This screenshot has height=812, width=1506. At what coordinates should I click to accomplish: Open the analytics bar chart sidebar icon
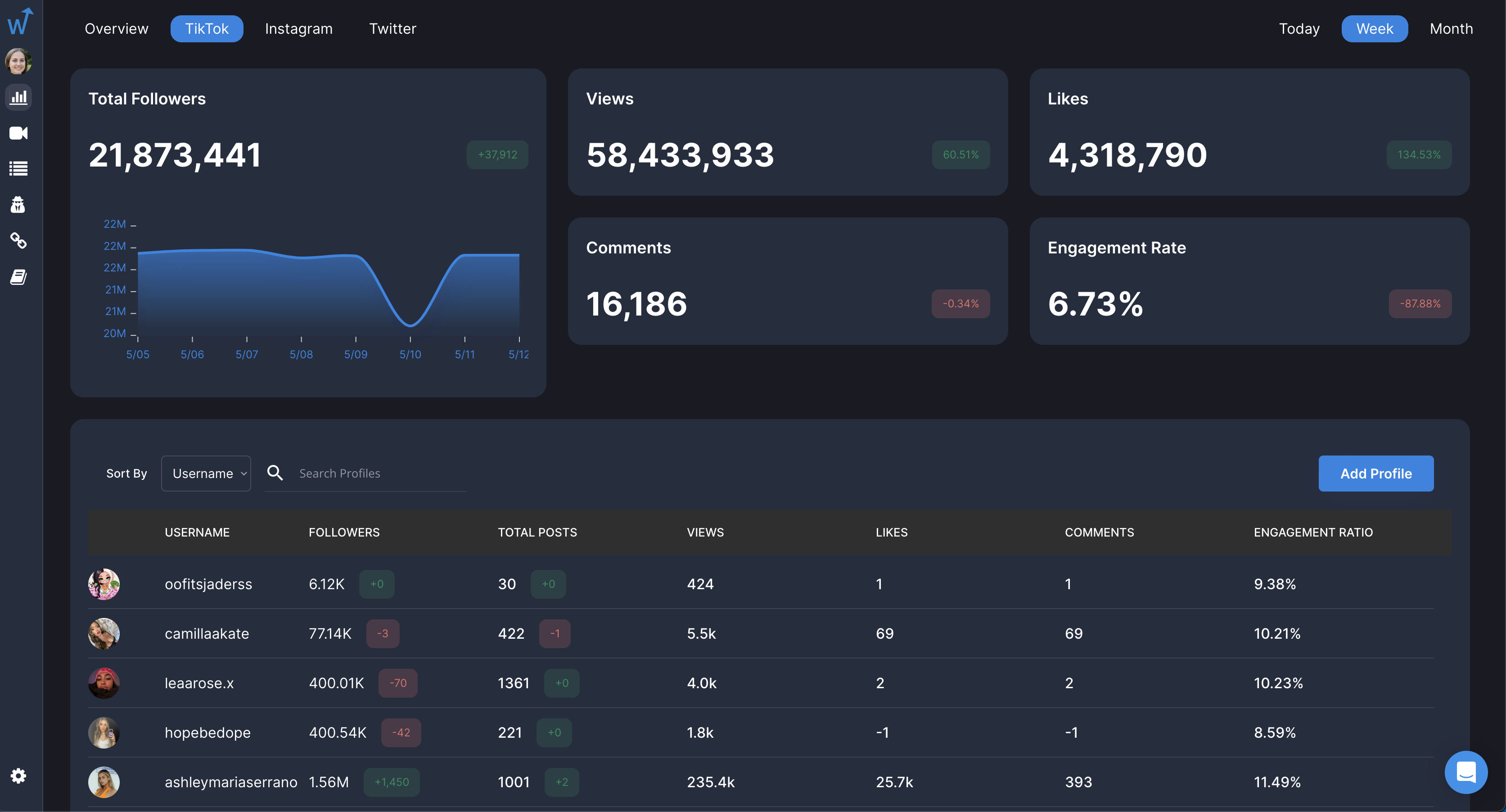pos(19,97)
